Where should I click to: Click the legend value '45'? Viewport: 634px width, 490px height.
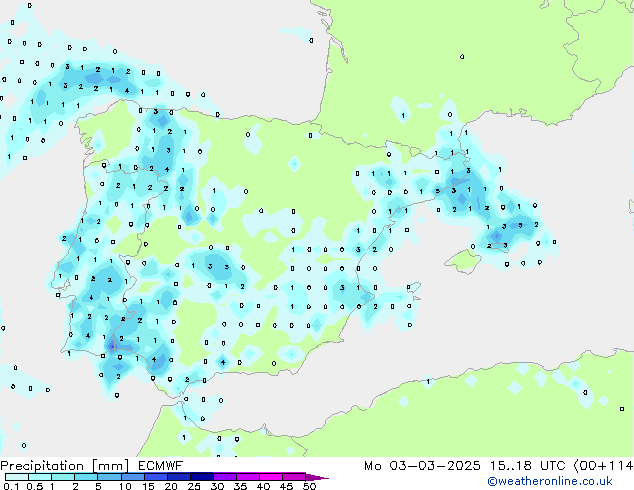(286, 486)
